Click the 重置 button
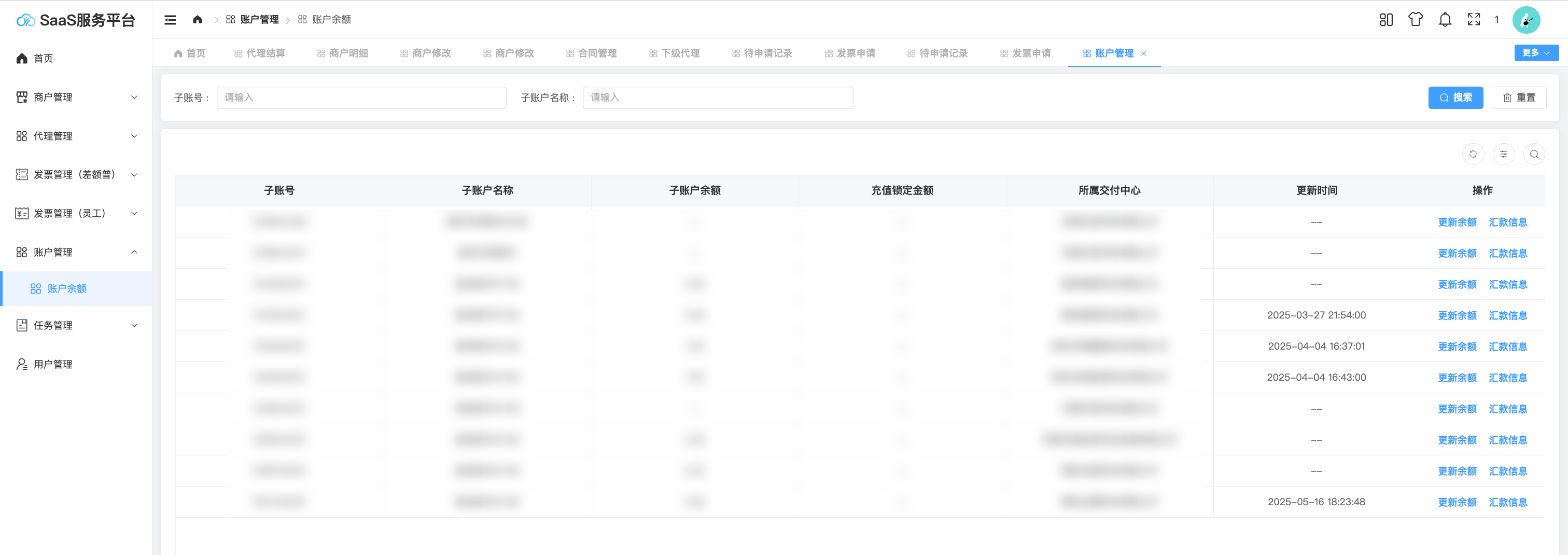 [x=1519, y=98]
